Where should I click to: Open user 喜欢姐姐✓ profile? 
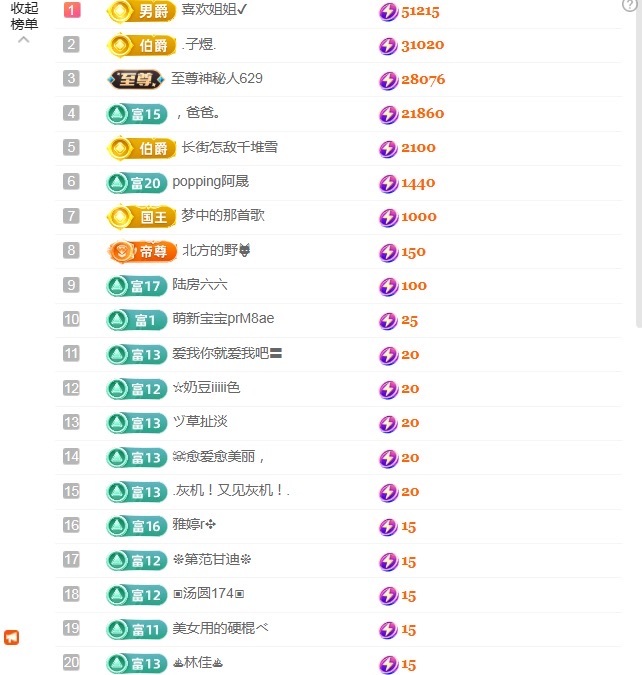(x=214, y=9)
